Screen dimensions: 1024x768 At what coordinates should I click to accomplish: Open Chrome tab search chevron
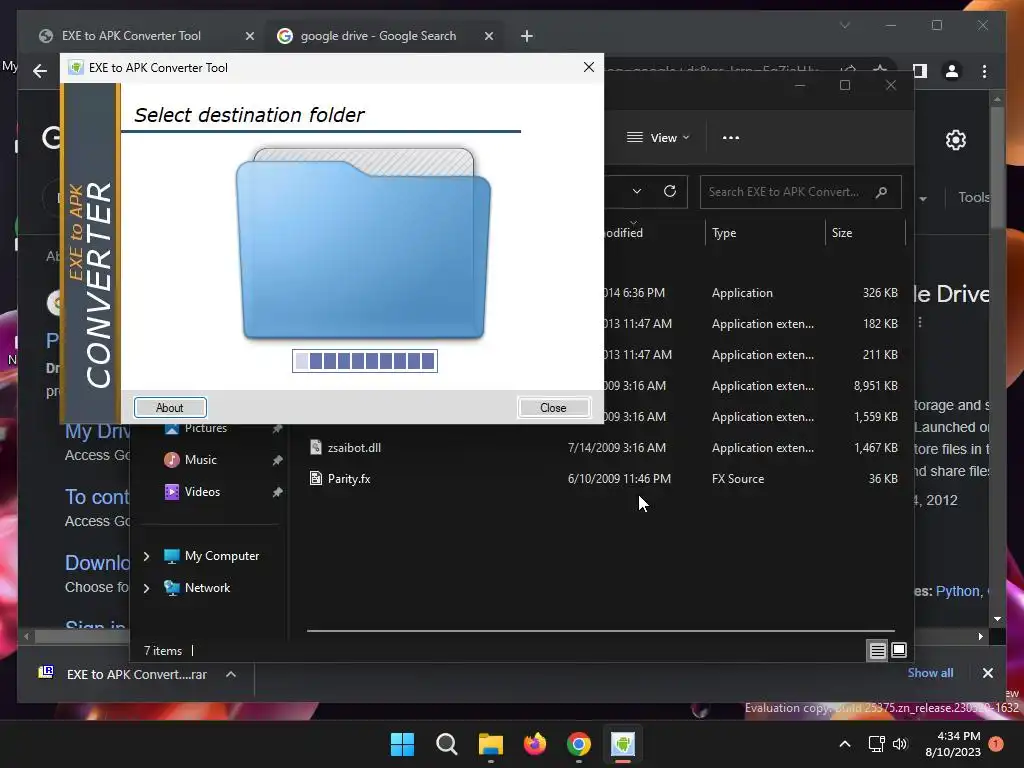coord(845,25)
